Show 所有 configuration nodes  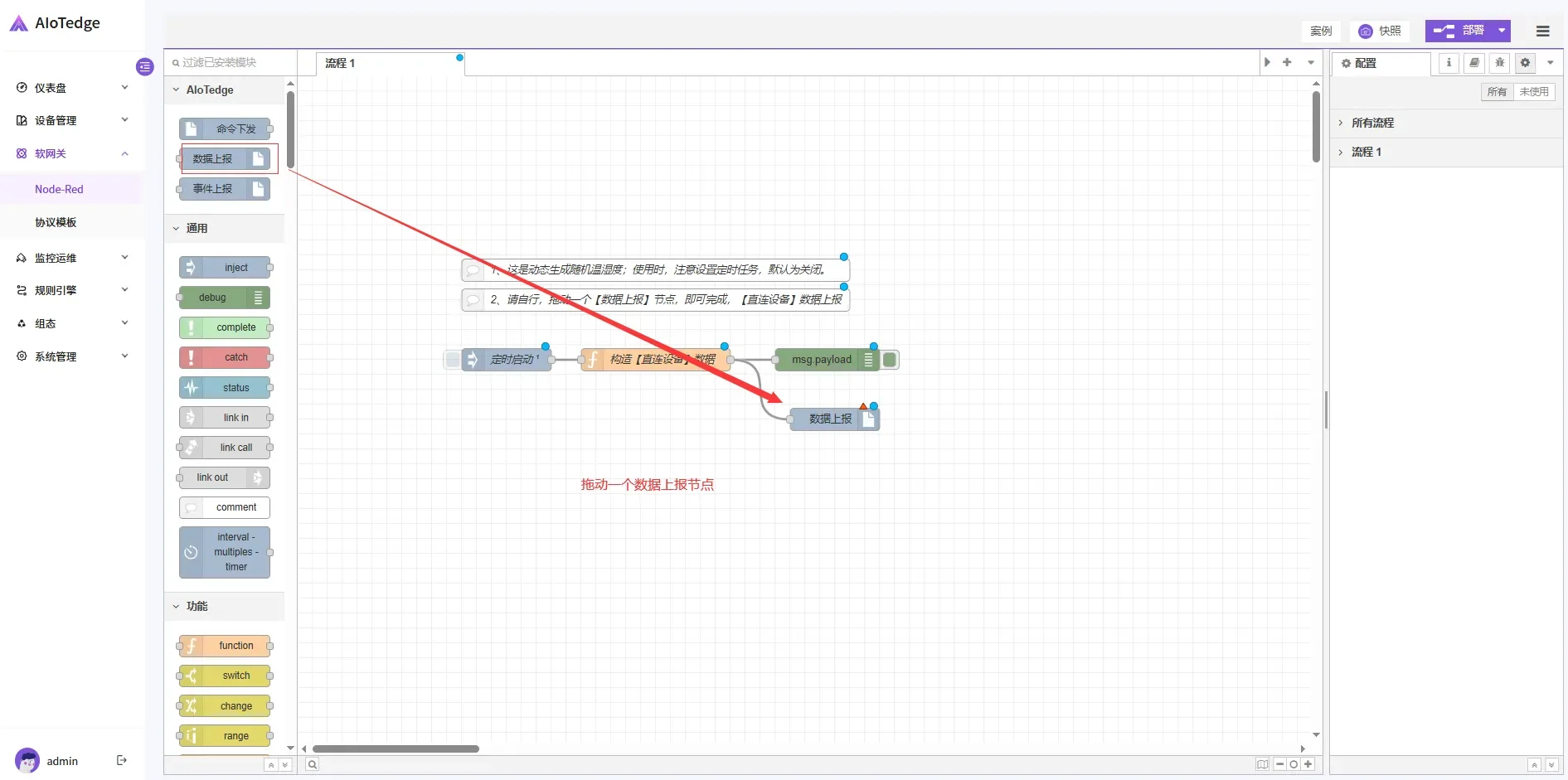[1497, 92]
